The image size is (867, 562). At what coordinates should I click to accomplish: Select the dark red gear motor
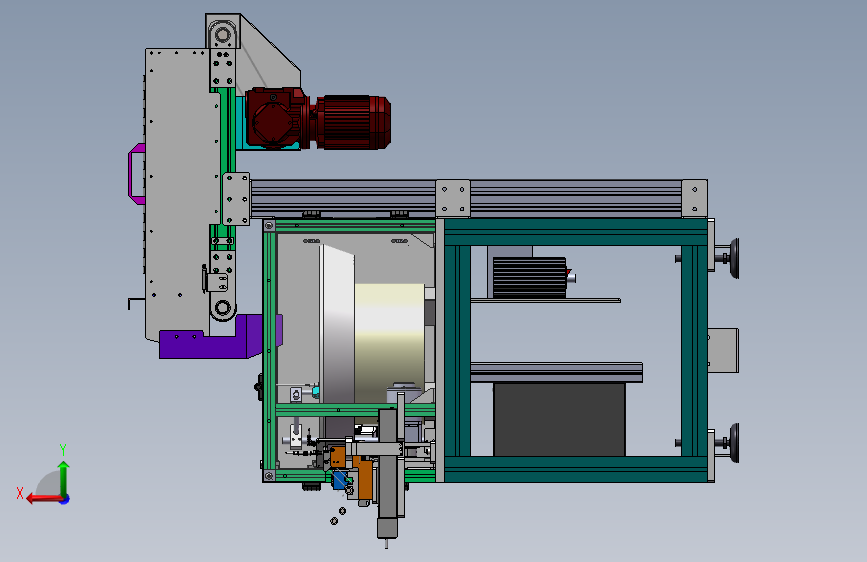(x=318, y=119)
